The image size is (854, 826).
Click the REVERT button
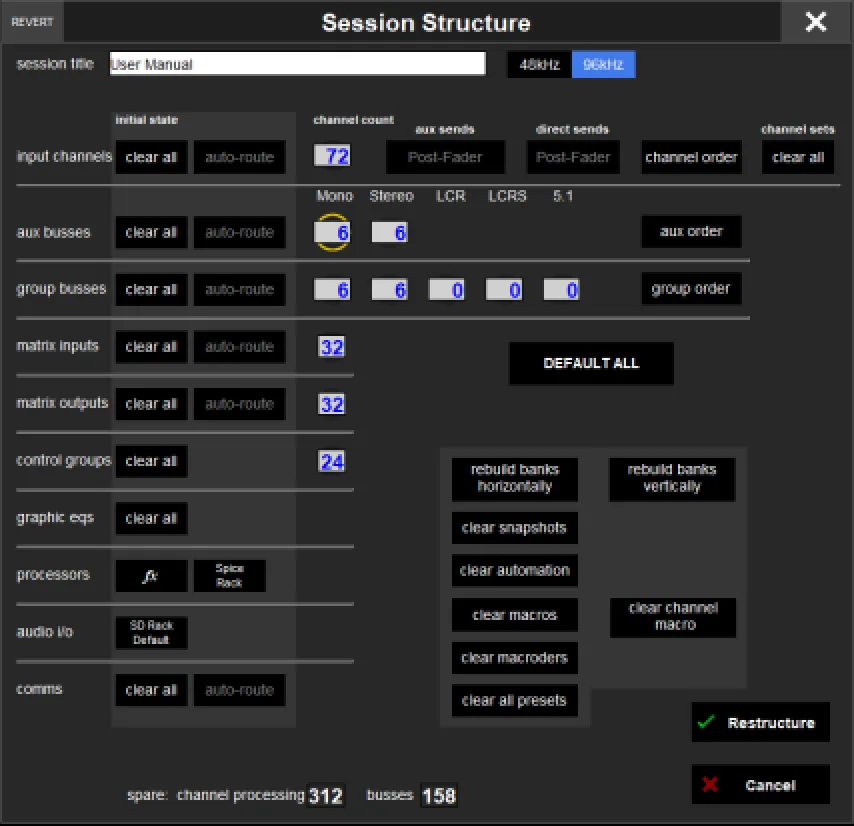(x=32, y=22)
